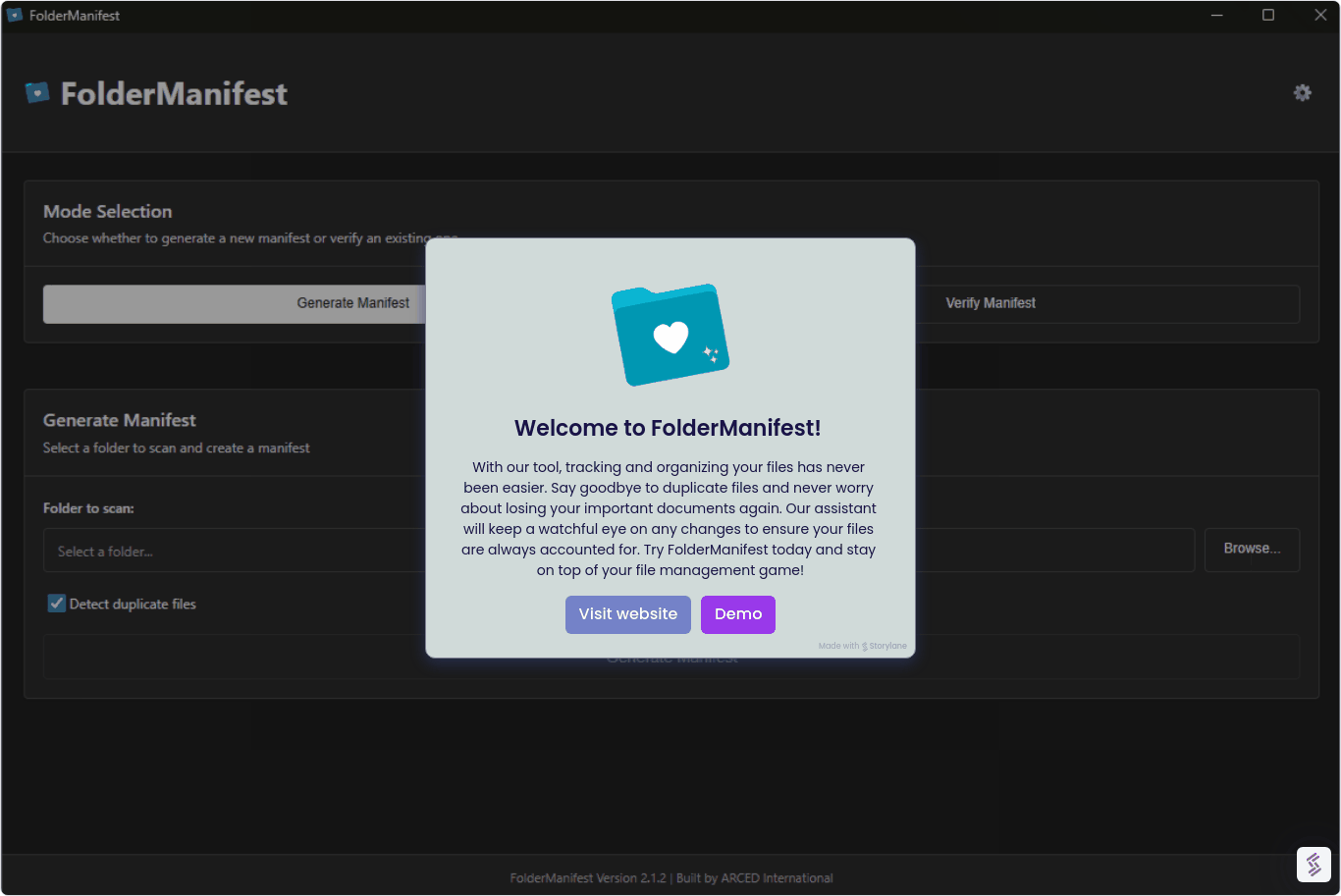The width and height of the screenshot is (1341, 896).
Task: Click the Browse... button
Action: pos(1252,550)
